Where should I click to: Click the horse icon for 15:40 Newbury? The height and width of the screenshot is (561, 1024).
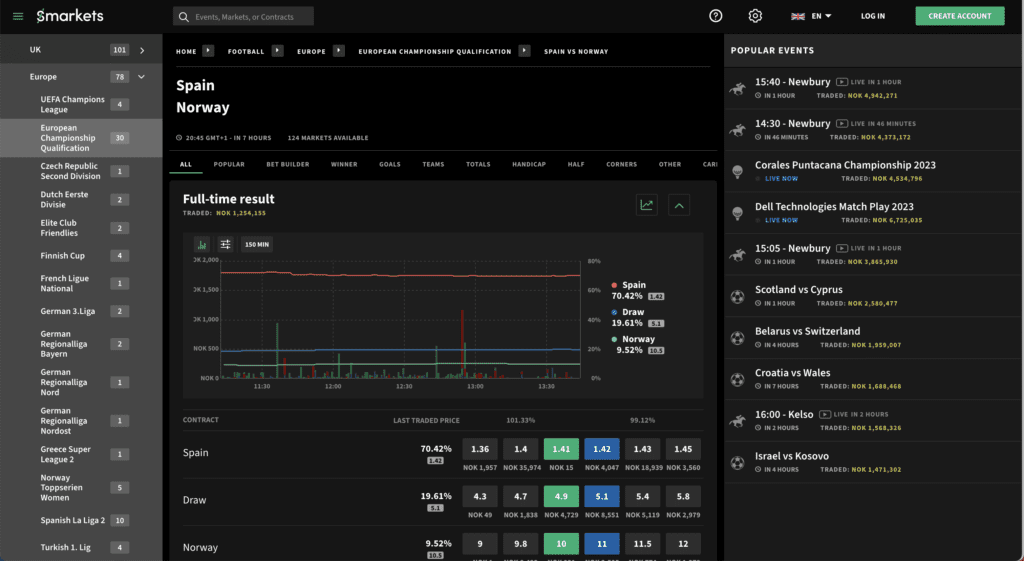point(738,88)
